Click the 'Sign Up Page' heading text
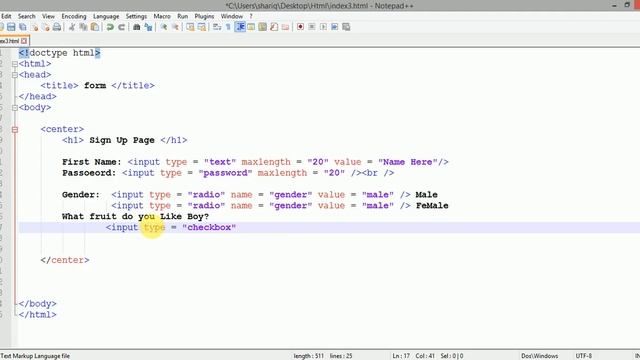Screen dimensions: 640x360 pyautogui.click(x=122, y=140)
